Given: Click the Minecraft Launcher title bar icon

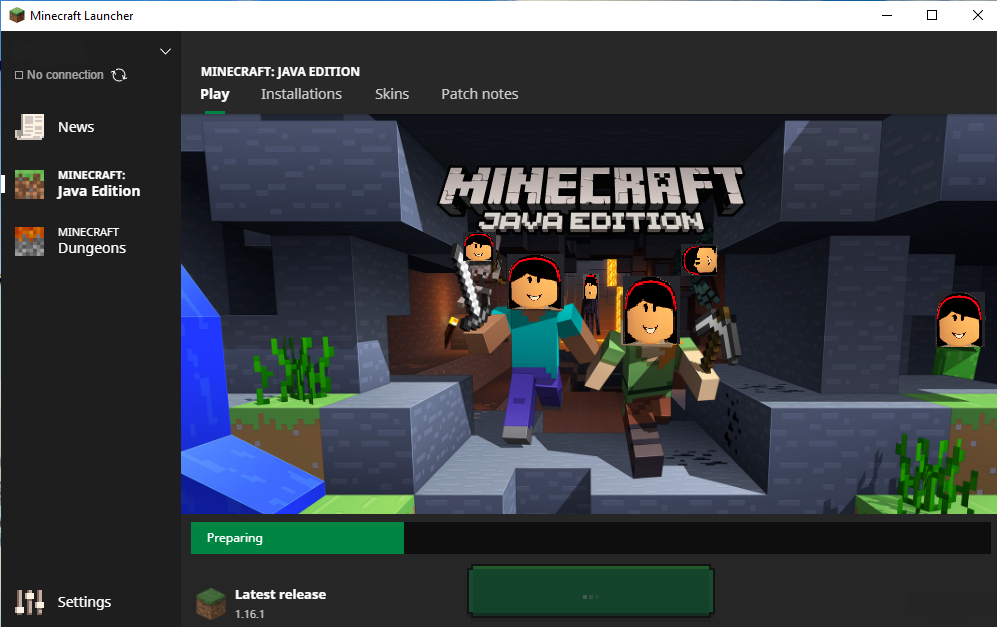Looking at the screenshot, I should pyautogui.click(x=17, y=15).
